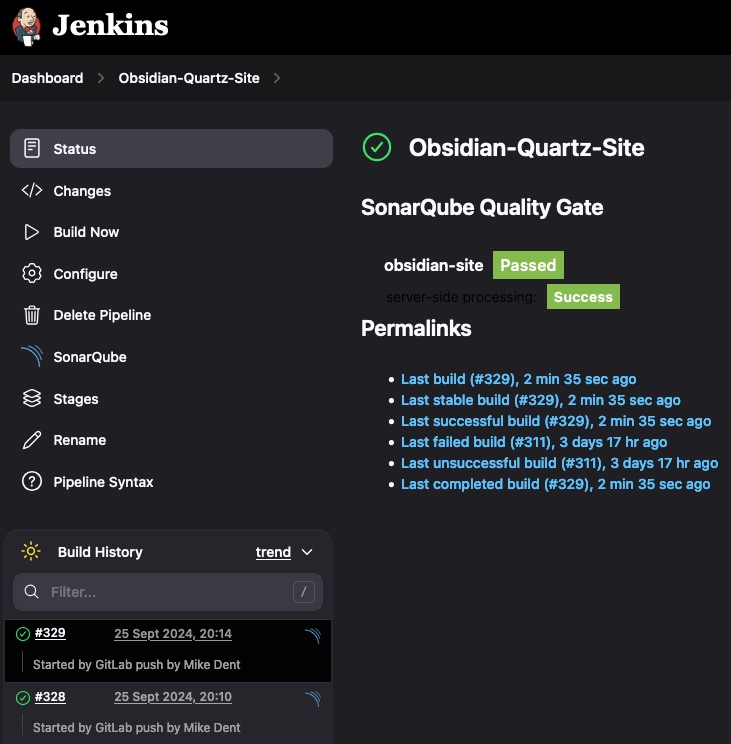This screenshot has height=744, width=731.
Task: Click the SonarQube wave icon in sidebar
Action: pyautogui.click(x=32, y=356)
